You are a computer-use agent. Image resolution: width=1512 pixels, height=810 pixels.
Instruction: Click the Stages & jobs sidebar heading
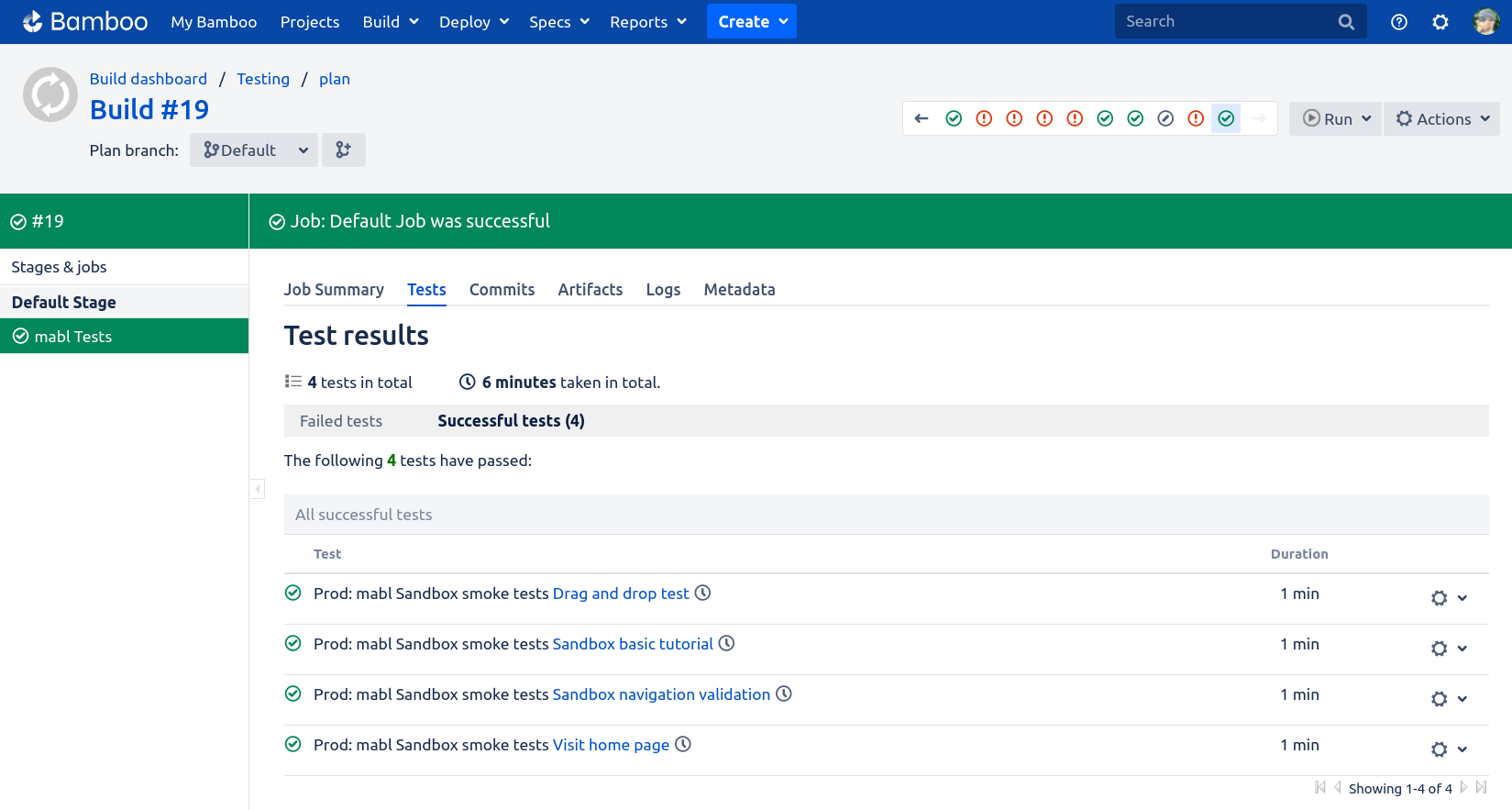59,267
